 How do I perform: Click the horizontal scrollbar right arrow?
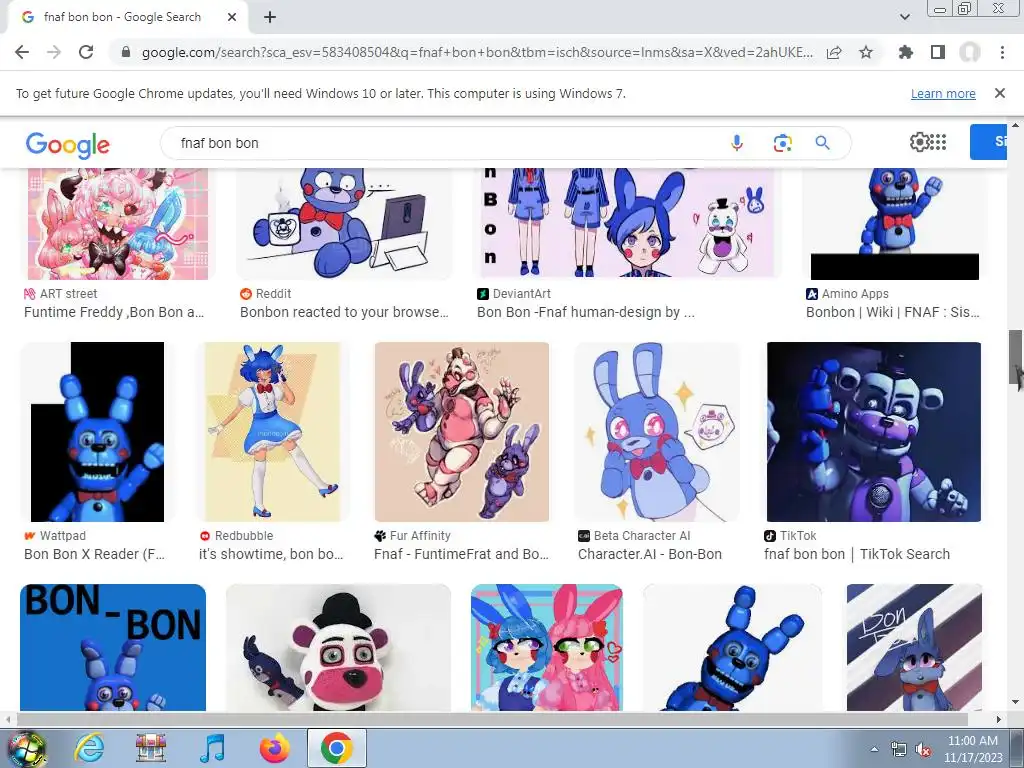pos(999,719)
